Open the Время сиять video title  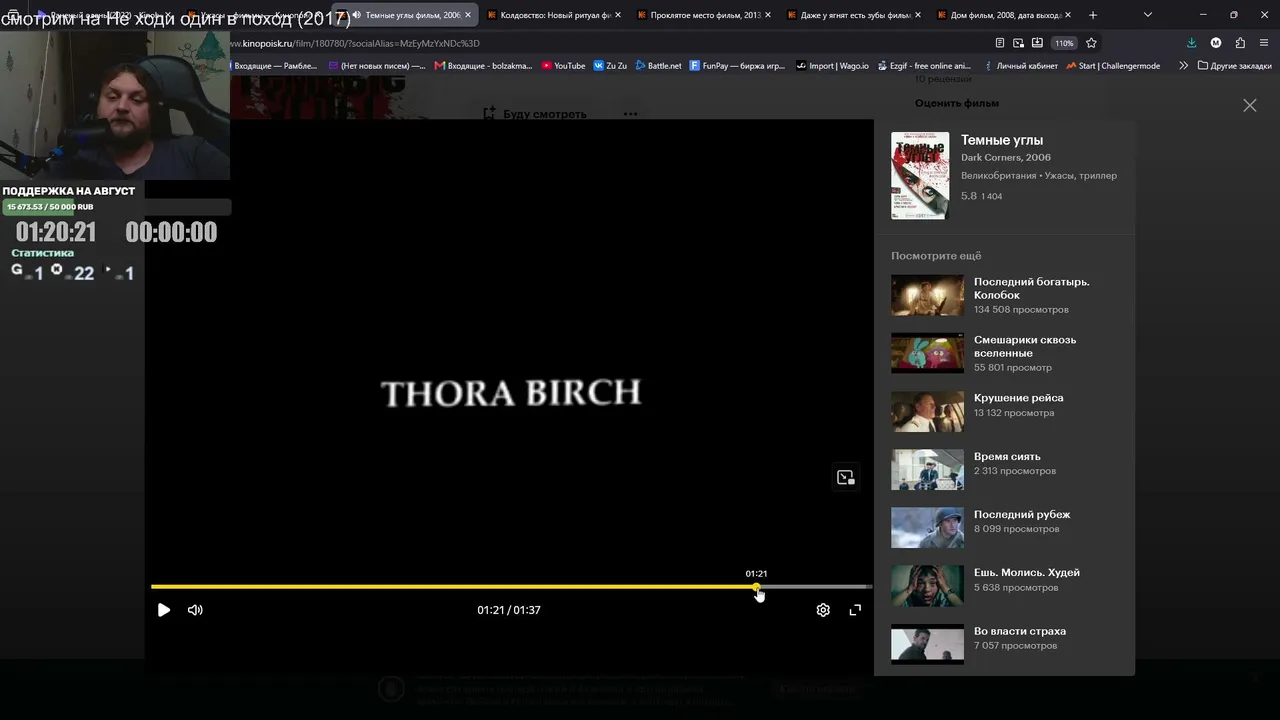(x=1007, y=456)
